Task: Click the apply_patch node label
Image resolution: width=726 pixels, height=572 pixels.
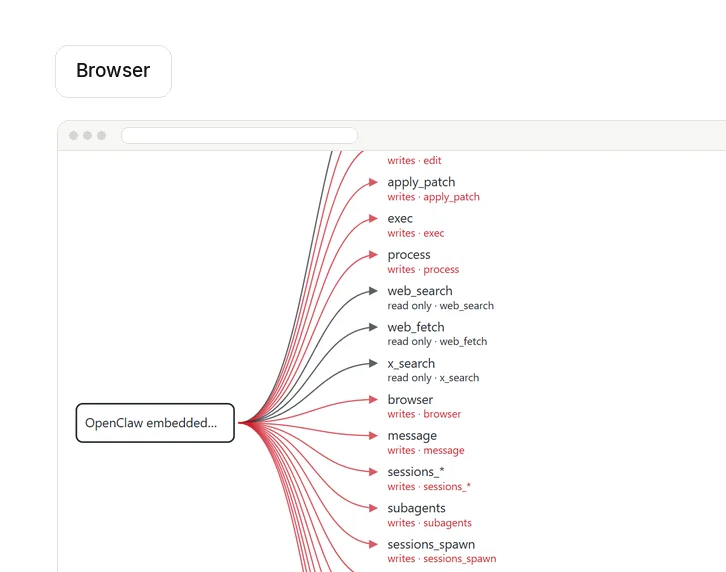Action: coord(421,182)
